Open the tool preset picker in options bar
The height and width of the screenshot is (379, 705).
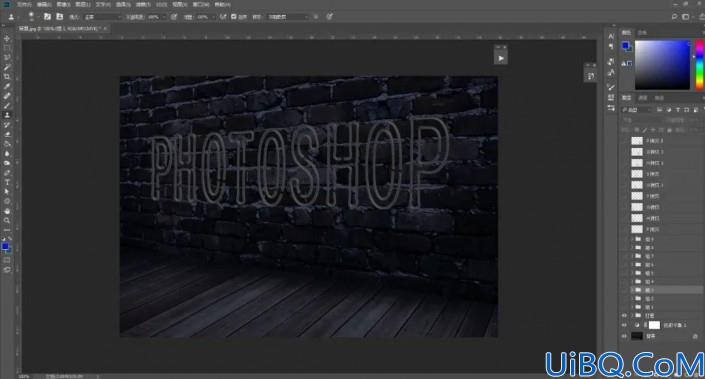[11, 17]
